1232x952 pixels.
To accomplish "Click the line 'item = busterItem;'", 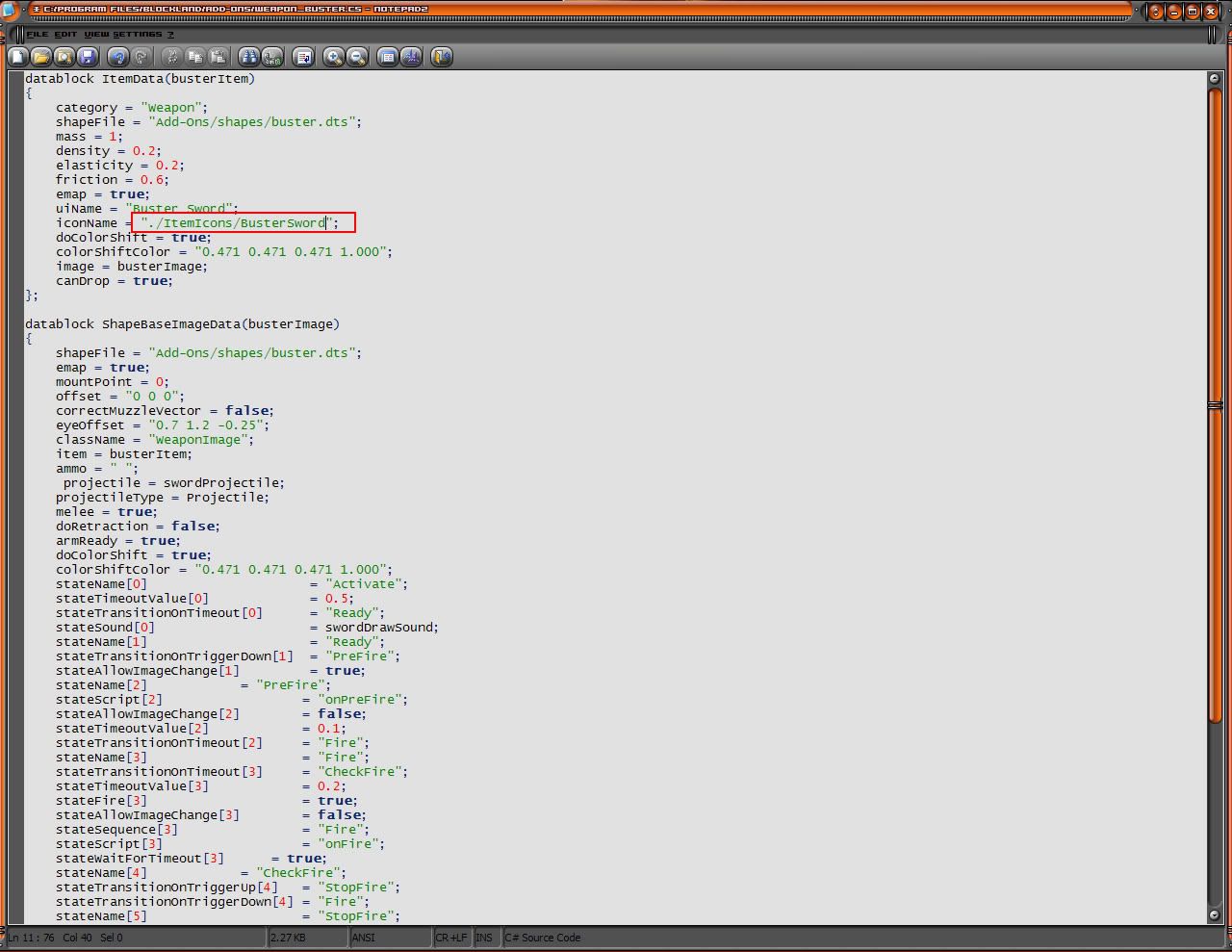I will [x=124, y=454].
